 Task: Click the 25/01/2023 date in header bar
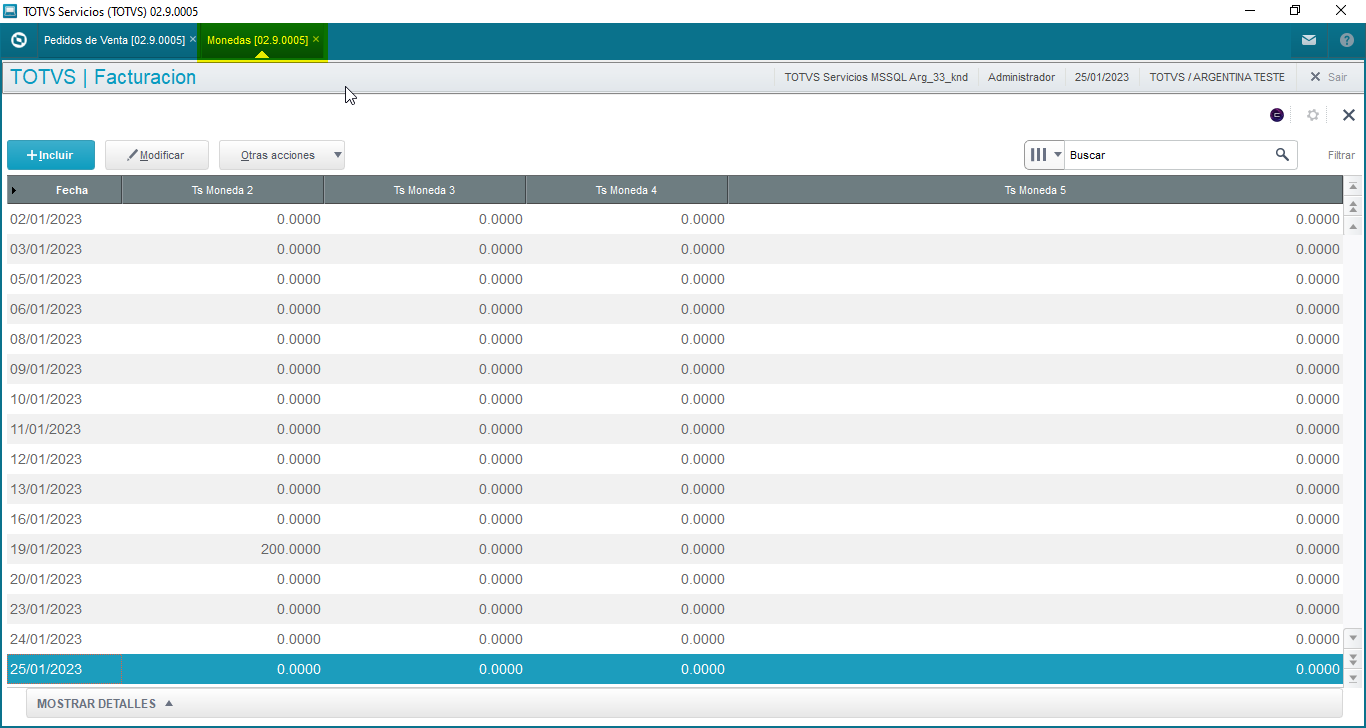(1102, 77)
